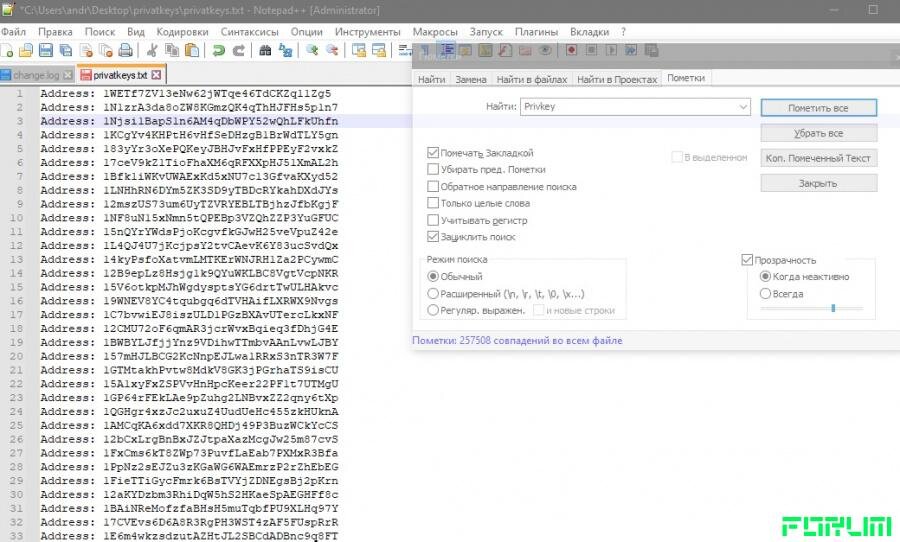The image size is (900, 542).
Task: Expand the Найти search history dropdown arrow
Action: pyautogui.click(x=743, y=107)
